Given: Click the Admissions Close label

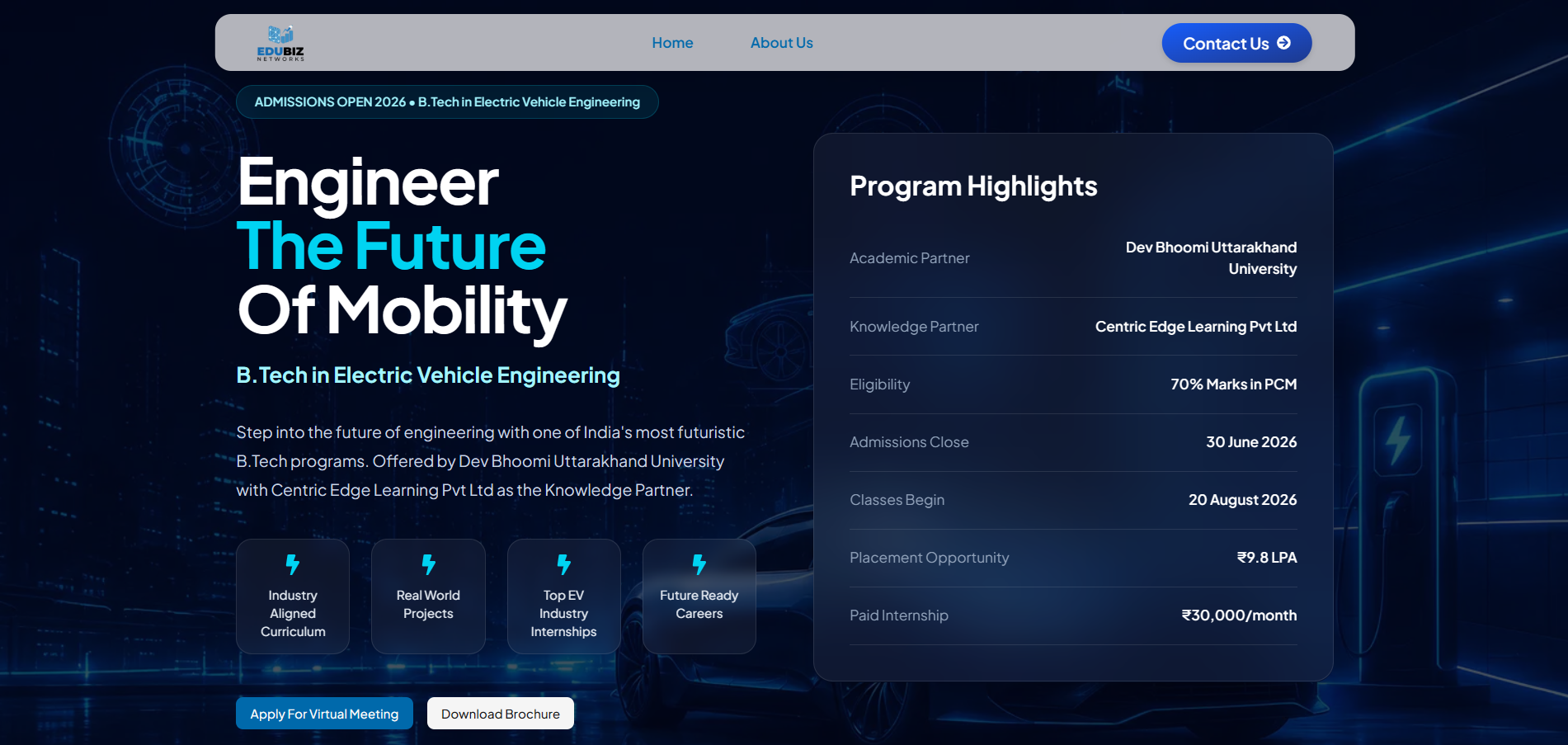Looking at the screenshot, I should (x=909, y=442).
